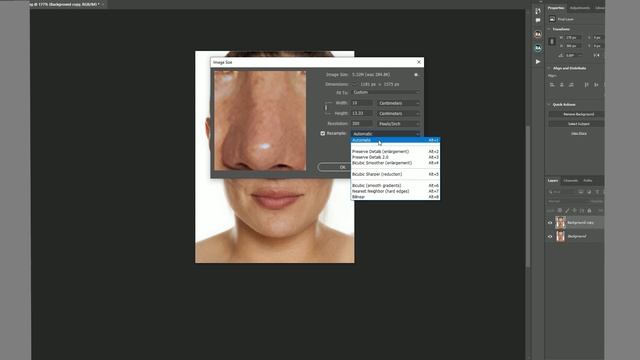
Task: Collapse the Quick Actions section
Action: (549, 104)
